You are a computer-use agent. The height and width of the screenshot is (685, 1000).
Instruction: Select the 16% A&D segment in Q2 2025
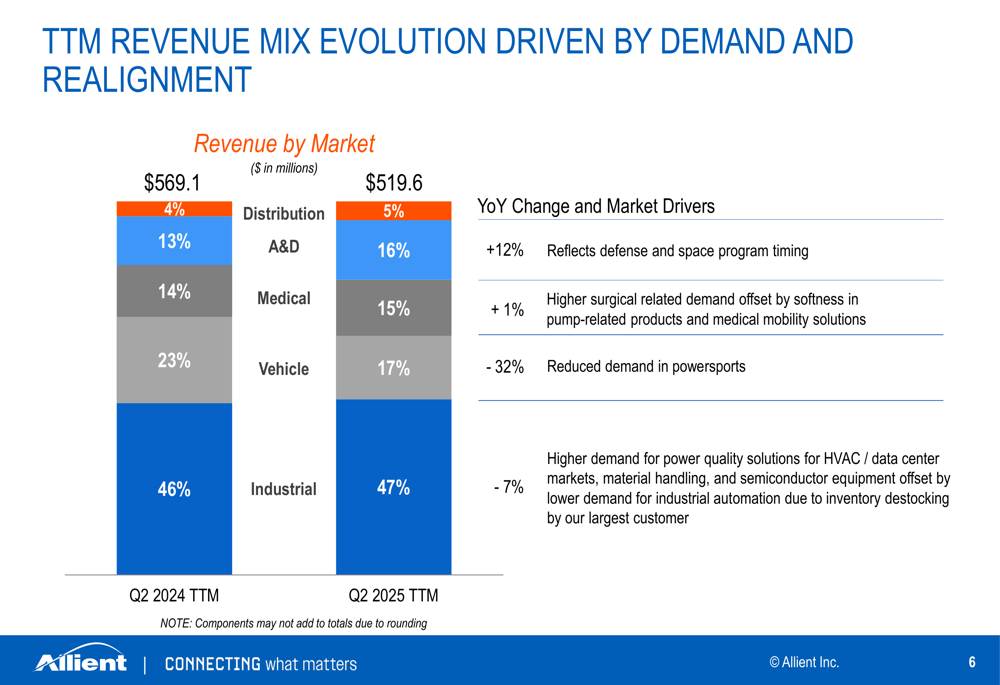tap(393, 250)
